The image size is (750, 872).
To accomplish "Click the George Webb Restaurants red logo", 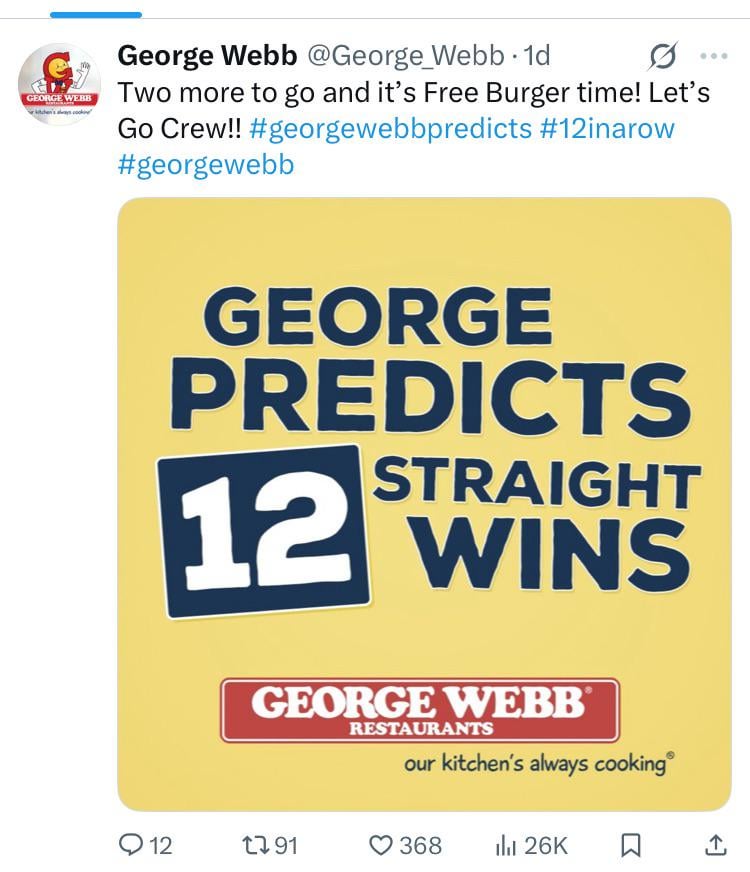I will (x=420, y=710).
